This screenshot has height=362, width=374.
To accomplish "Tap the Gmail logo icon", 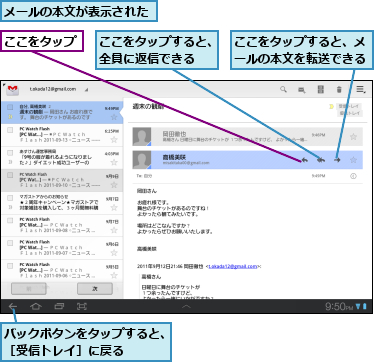I will click(x=13, y=90).
